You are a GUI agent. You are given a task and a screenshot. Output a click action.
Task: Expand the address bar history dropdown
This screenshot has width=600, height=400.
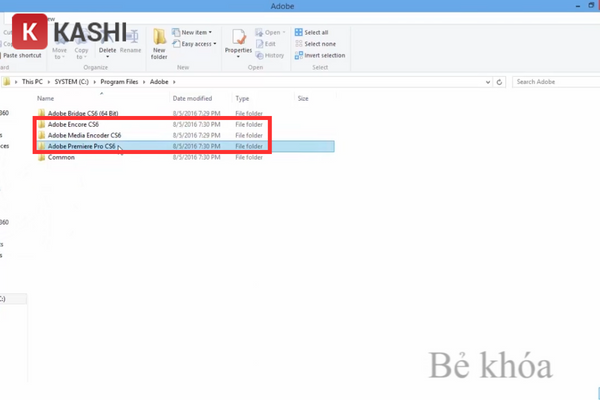(488, 82)
